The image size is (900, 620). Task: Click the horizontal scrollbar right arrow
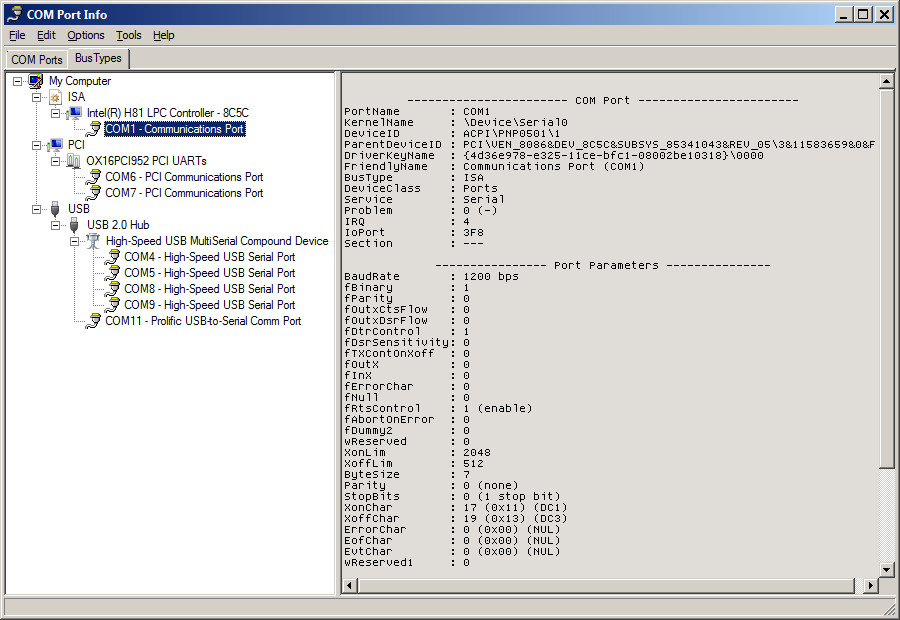[870, 585]
